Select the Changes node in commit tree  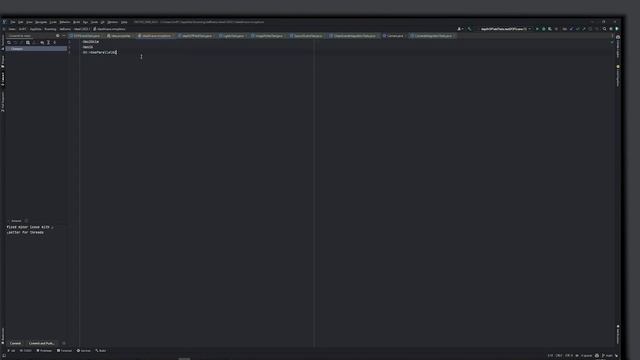37,49
